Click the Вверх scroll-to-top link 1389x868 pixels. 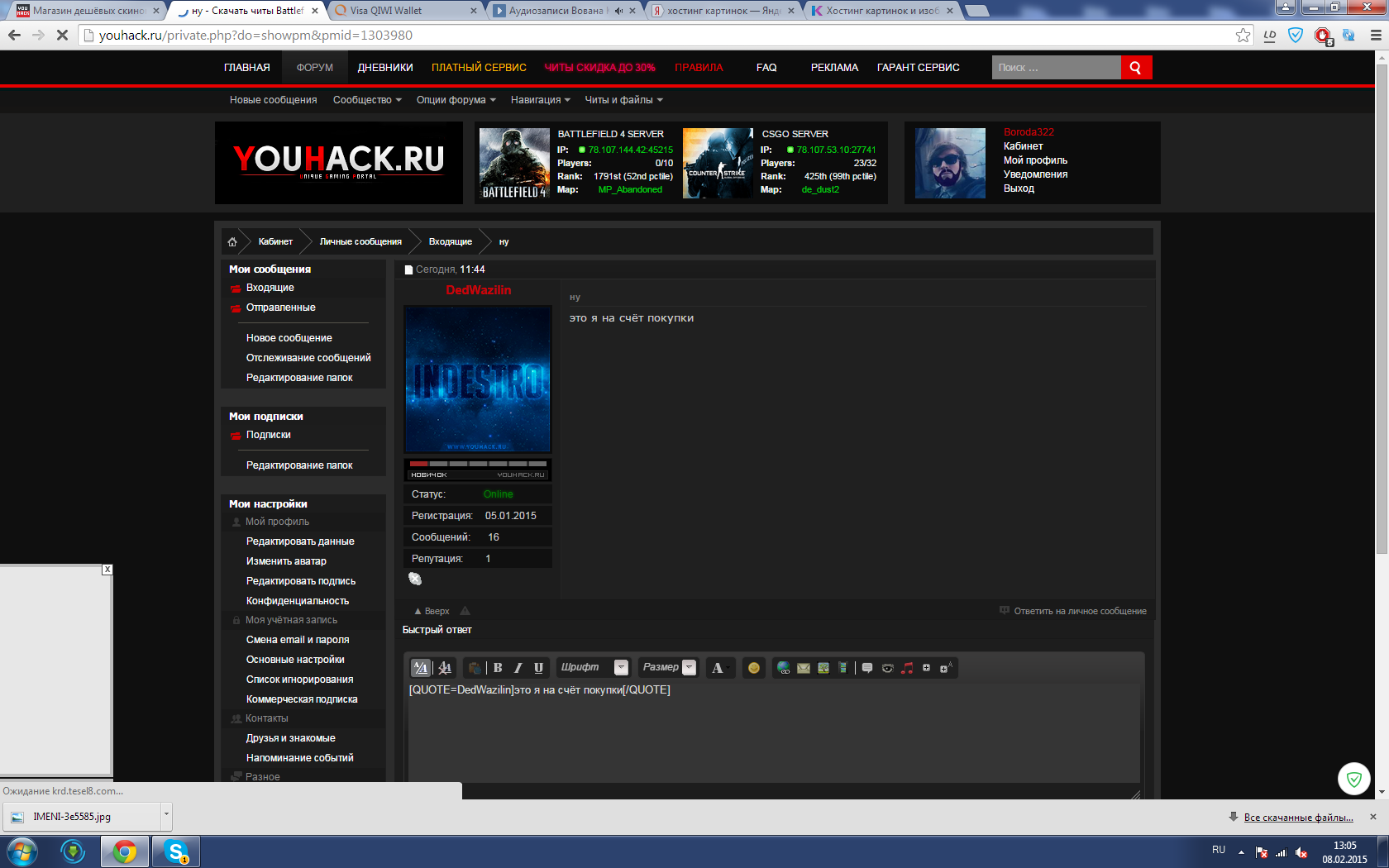[432, 612]
